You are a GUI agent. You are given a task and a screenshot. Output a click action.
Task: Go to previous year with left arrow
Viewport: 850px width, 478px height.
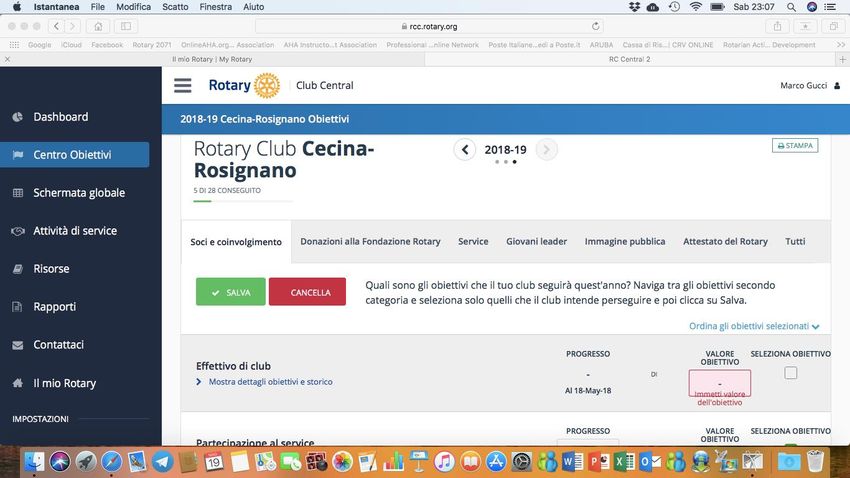[x=464, y=150]
